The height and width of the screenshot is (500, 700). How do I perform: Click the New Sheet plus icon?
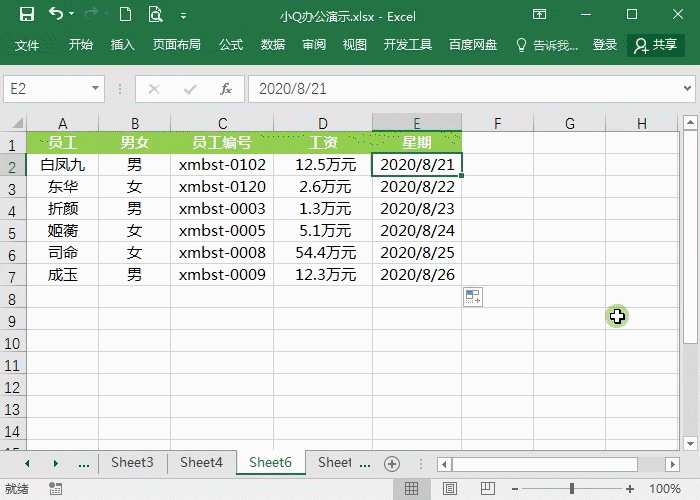click(392, 464)
